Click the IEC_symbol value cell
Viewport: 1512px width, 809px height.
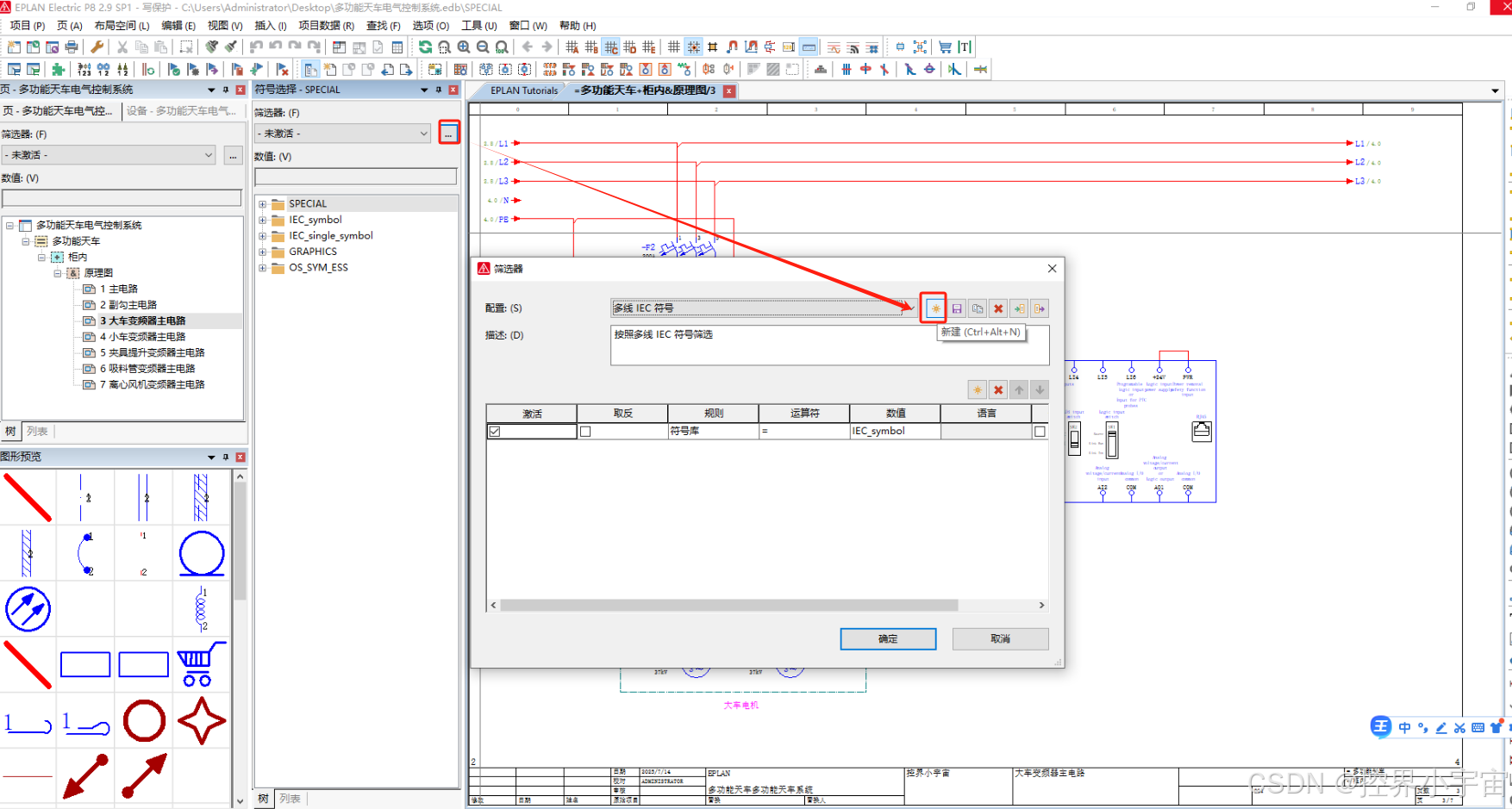point(895,432)
